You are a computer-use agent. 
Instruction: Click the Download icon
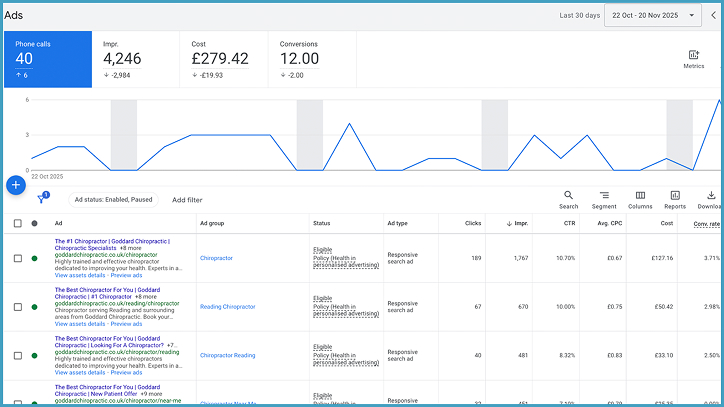[711, 199]
